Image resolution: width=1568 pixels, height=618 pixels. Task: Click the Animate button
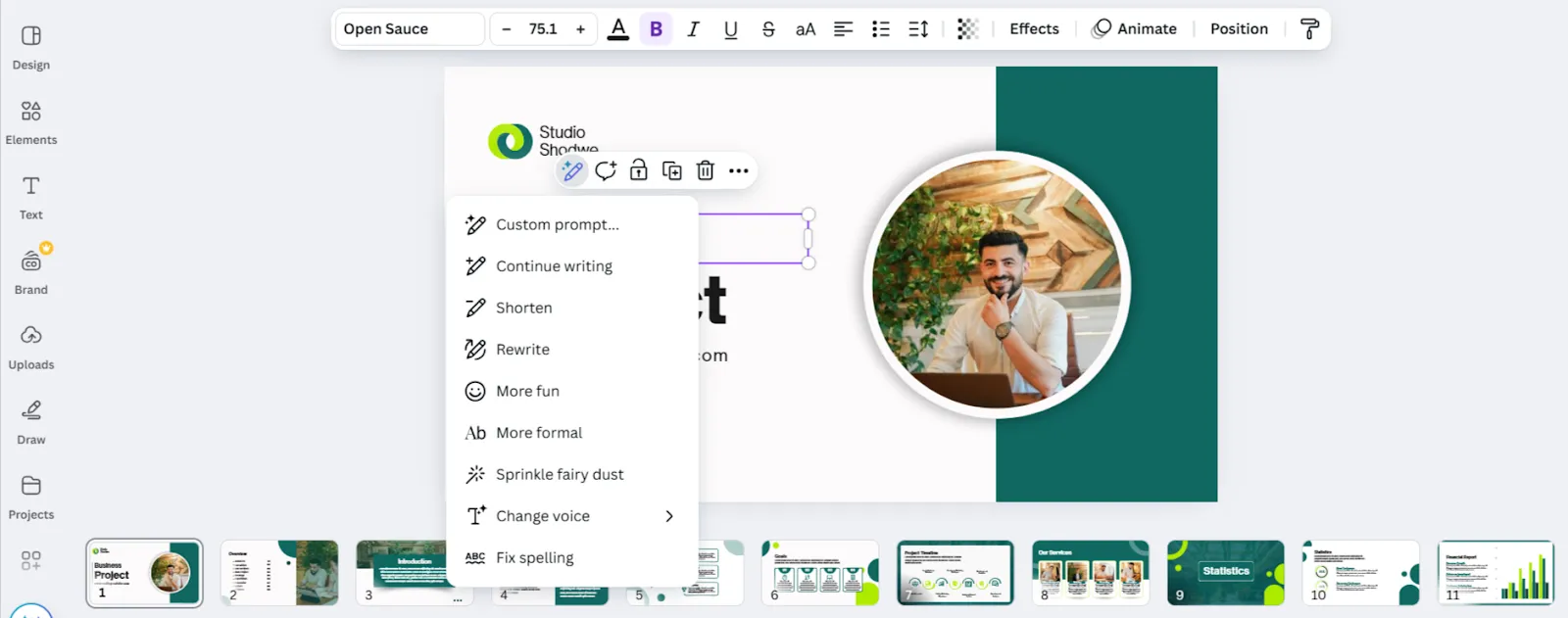coord(1135,29)
